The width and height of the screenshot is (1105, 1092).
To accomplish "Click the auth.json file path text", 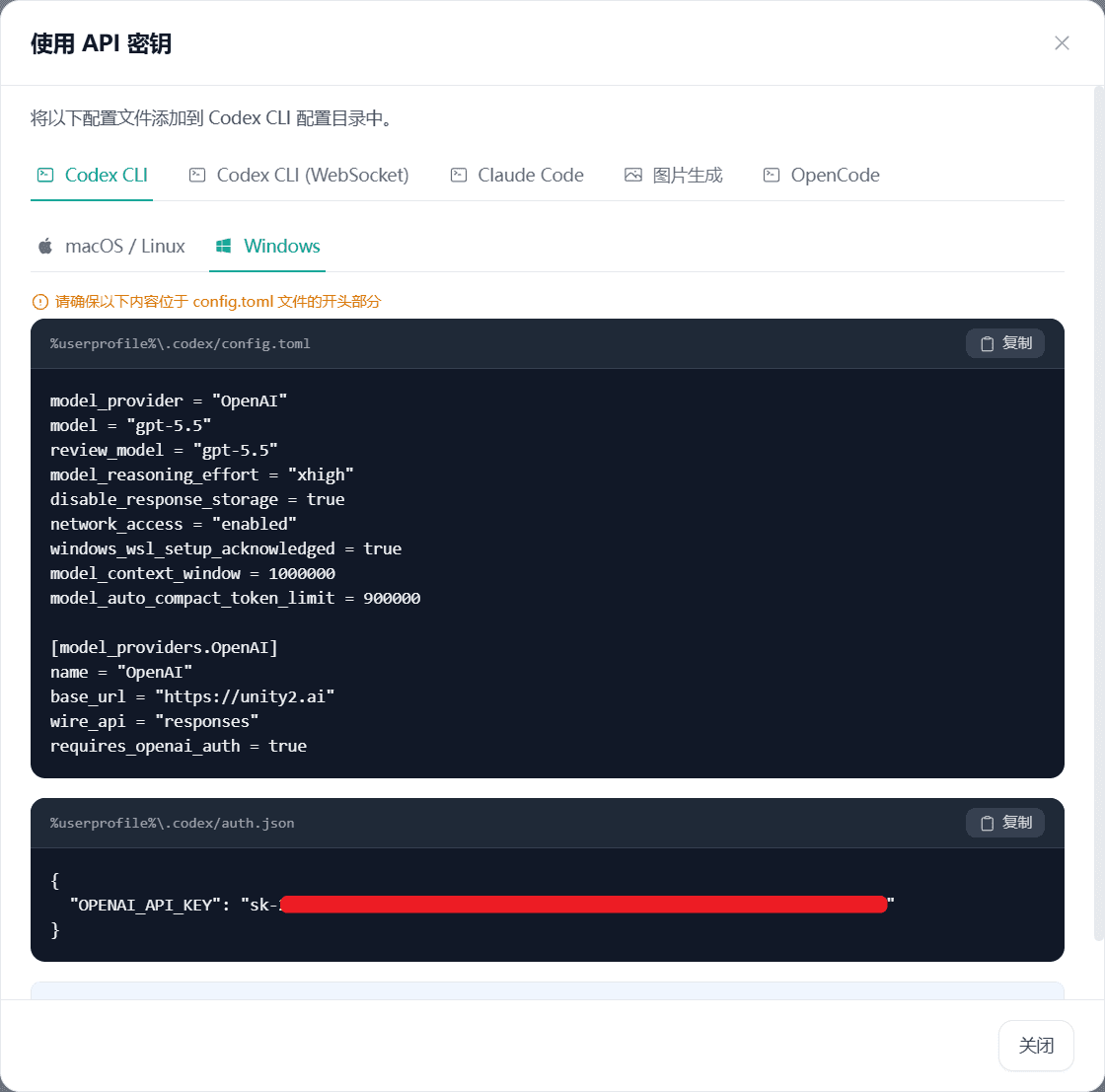I will pos(172,823).
